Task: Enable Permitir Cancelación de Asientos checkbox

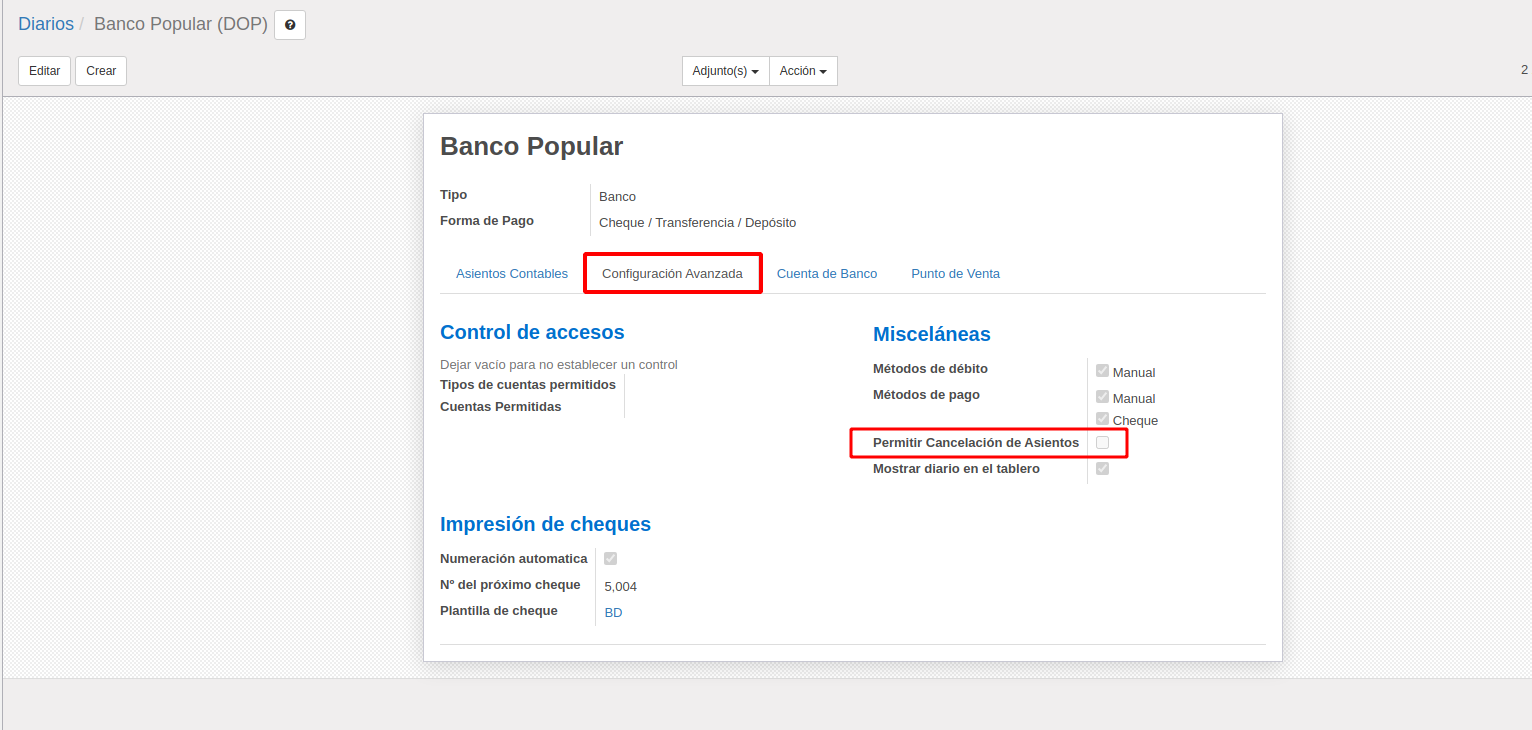Action: tap(1102, 442)
